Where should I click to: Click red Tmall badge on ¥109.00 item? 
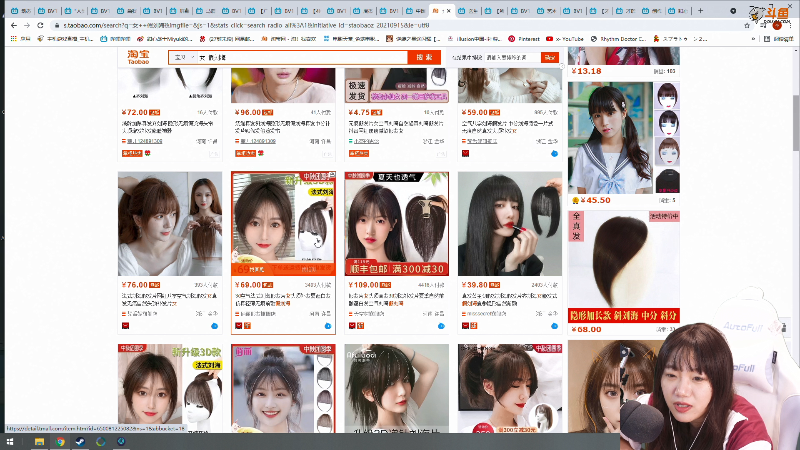click(352, 326)
